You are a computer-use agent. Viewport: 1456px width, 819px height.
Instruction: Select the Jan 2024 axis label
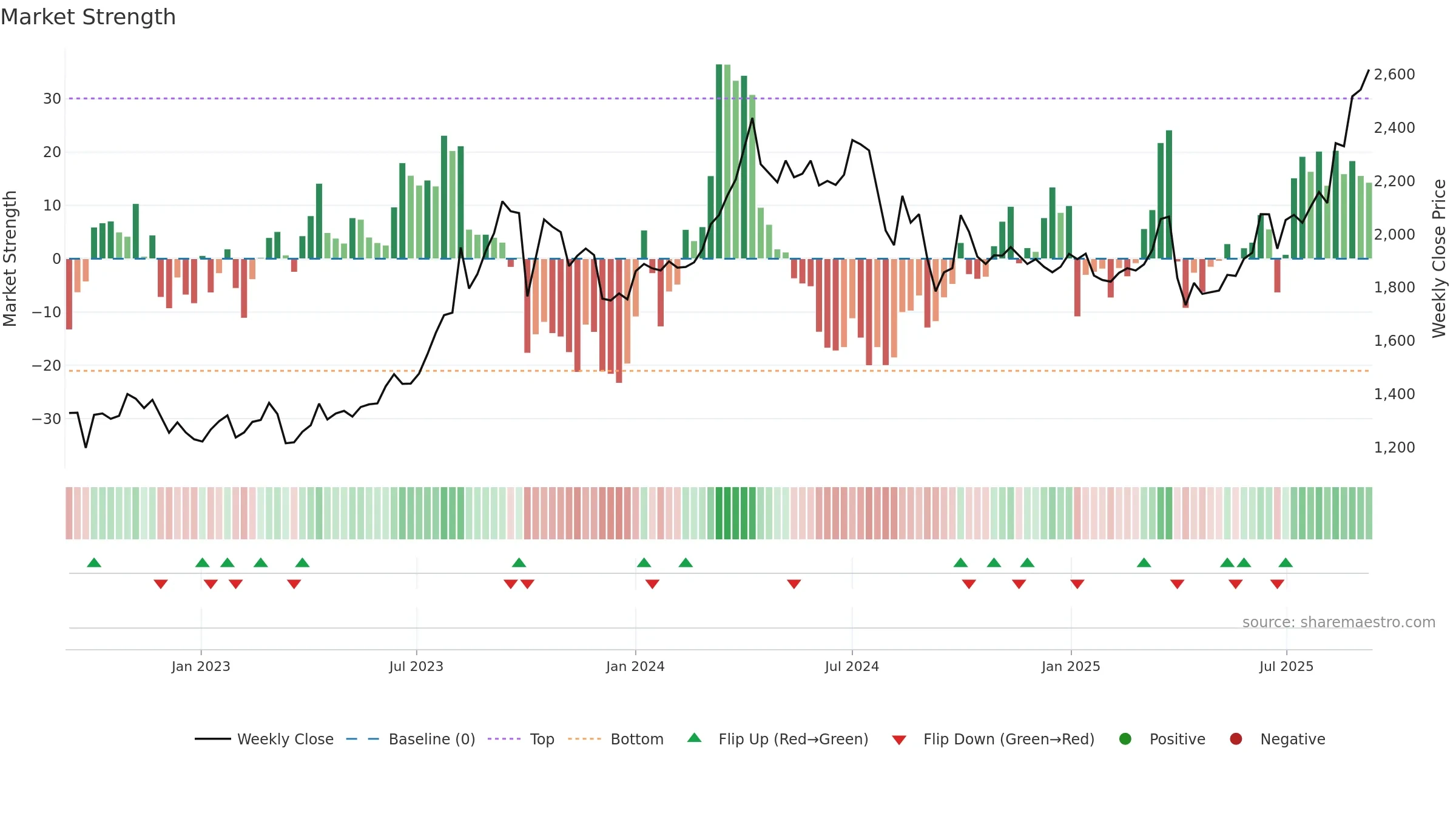[635, 667]
